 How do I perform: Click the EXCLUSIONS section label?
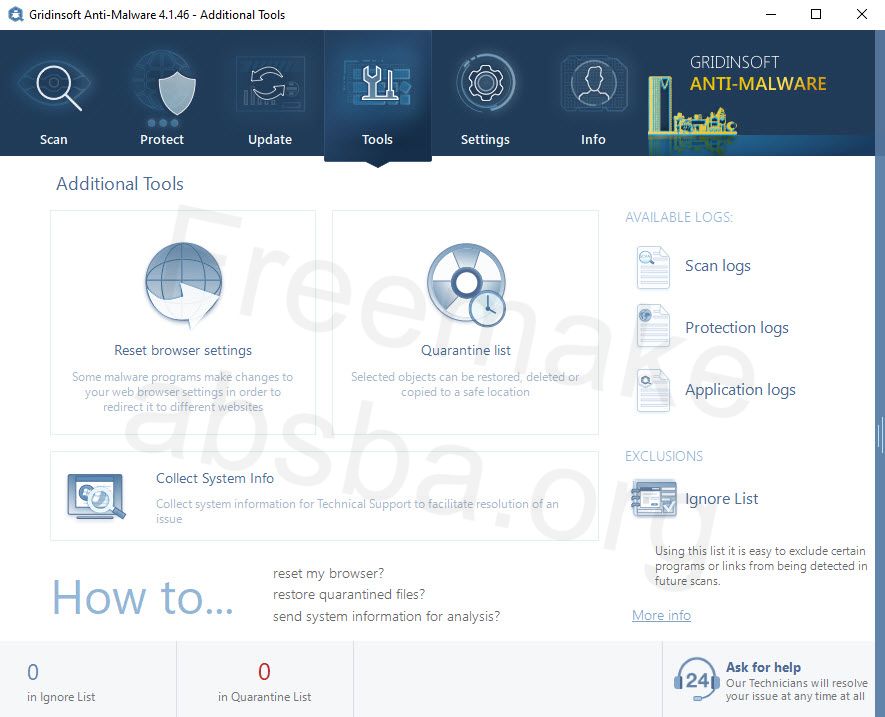(664, 456)
